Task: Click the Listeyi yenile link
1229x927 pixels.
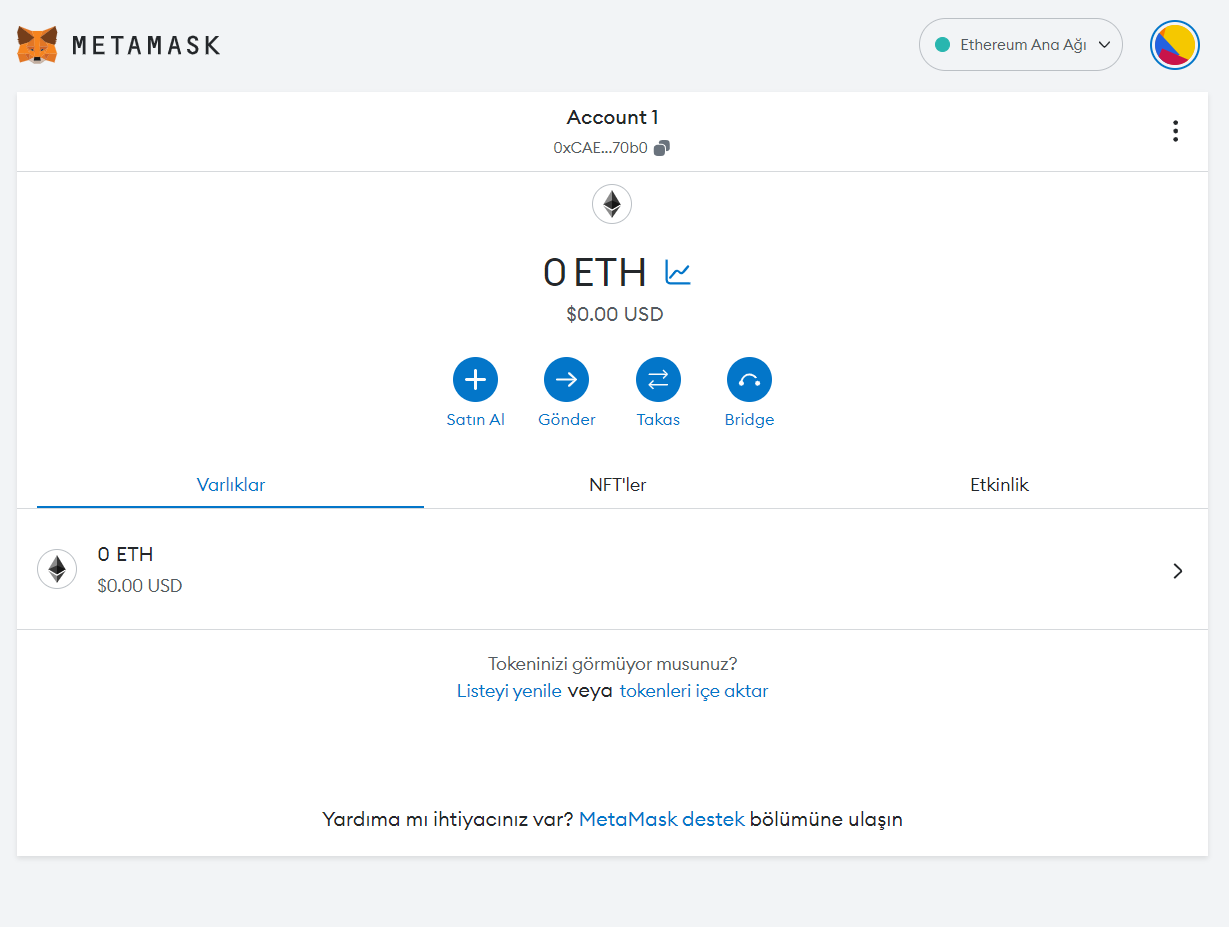Action: click(509, 690)
